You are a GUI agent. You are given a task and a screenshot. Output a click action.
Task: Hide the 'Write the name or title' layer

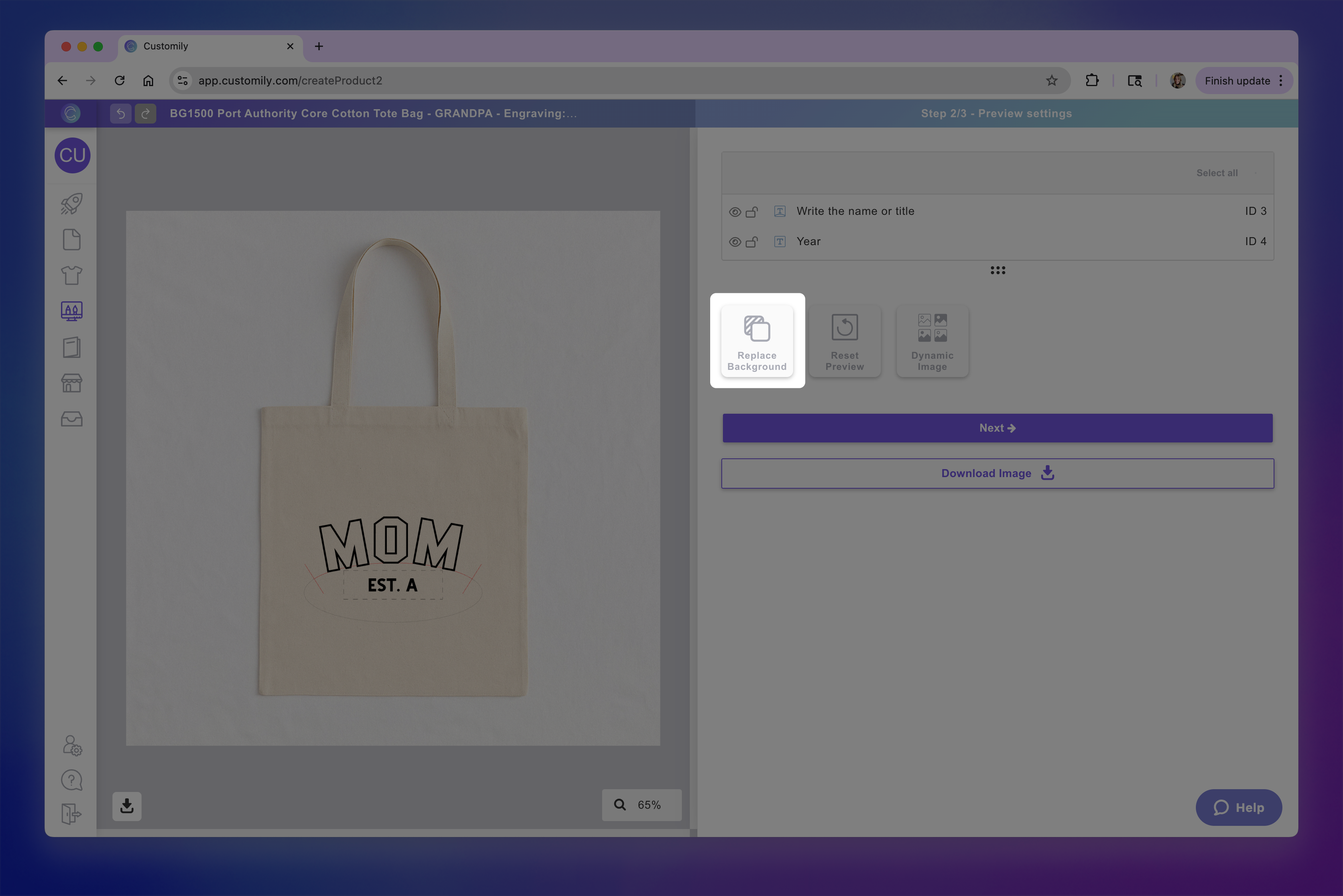click(735, 212)
